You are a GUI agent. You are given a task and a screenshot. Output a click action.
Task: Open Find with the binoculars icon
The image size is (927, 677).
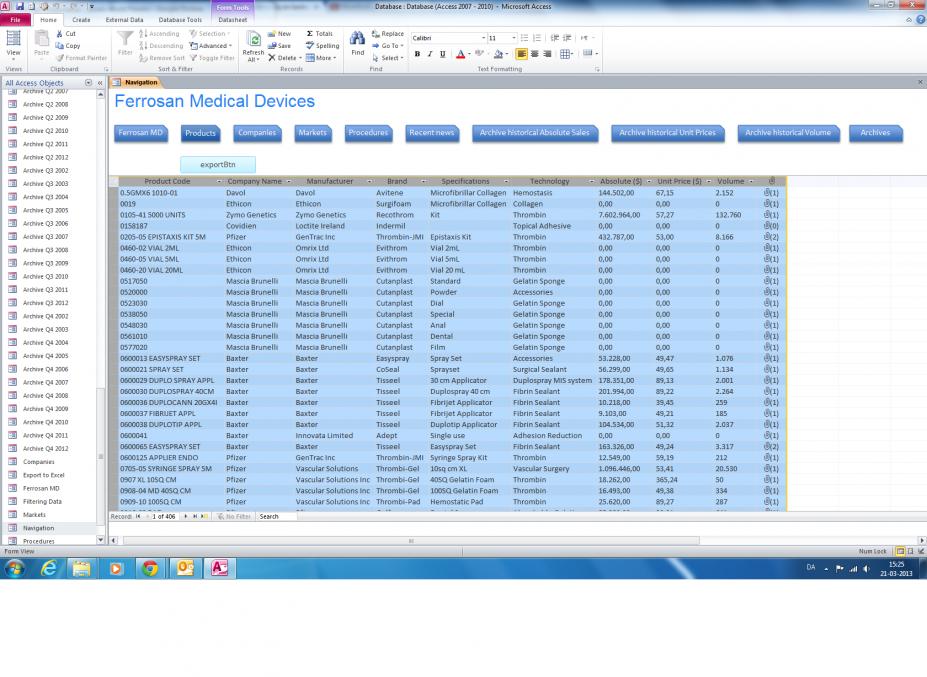358,39
